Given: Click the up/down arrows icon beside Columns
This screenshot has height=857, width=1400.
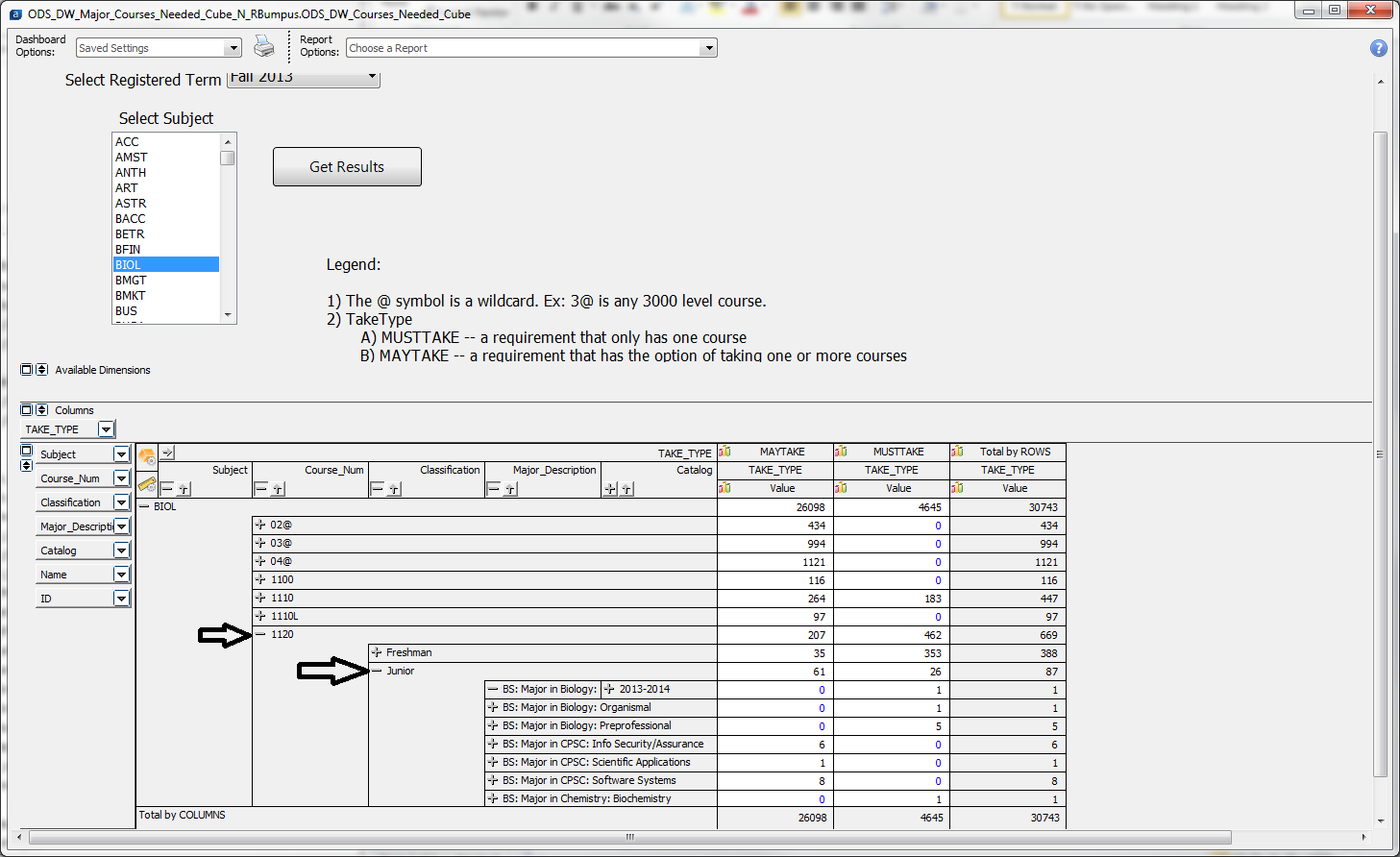Looking at the screenshot, I should point(41,409).
